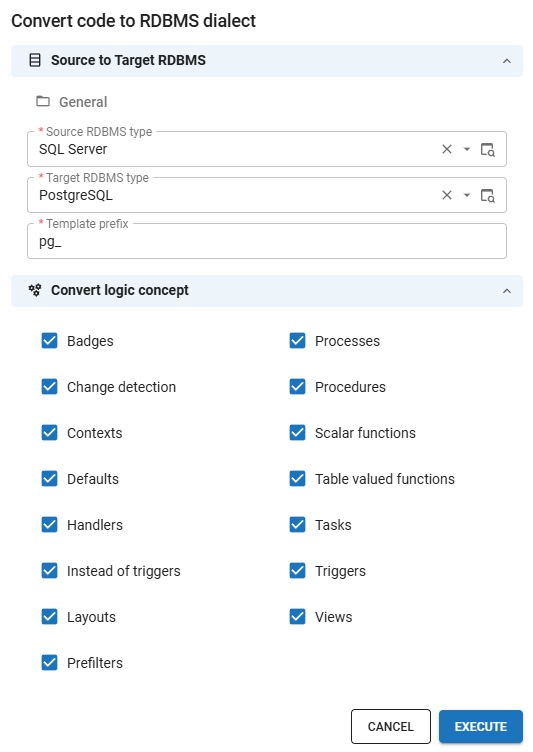The height and width of the screenshot is (752, 533).
Task: Click the General folder icon
Action: pyautogui.click(x=43, y=101)
